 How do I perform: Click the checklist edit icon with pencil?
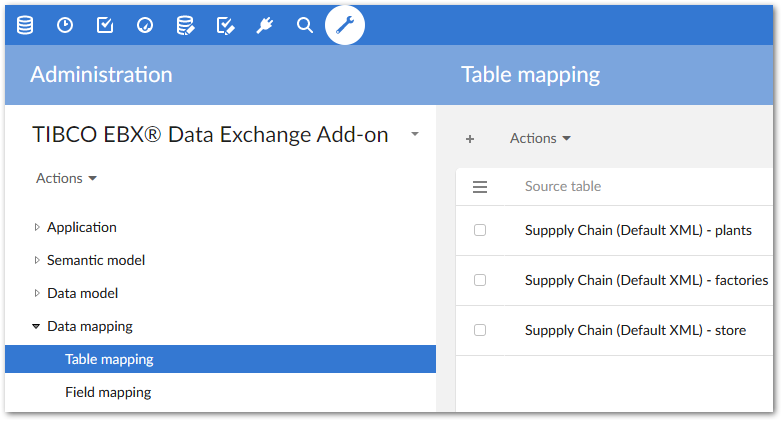(225, 25)
